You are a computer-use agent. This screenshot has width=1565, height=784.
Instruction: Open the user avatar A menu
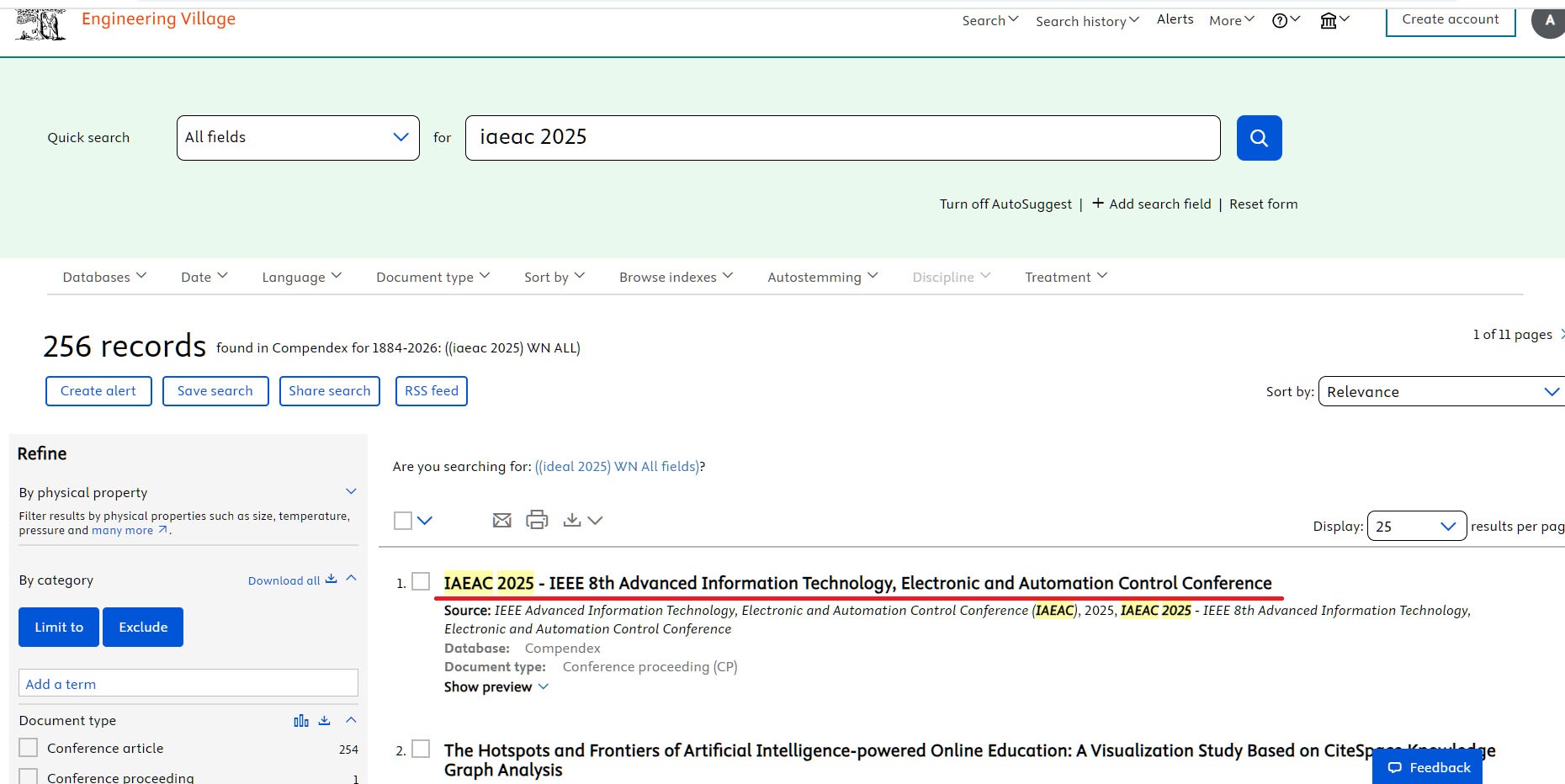point(1549,21)
